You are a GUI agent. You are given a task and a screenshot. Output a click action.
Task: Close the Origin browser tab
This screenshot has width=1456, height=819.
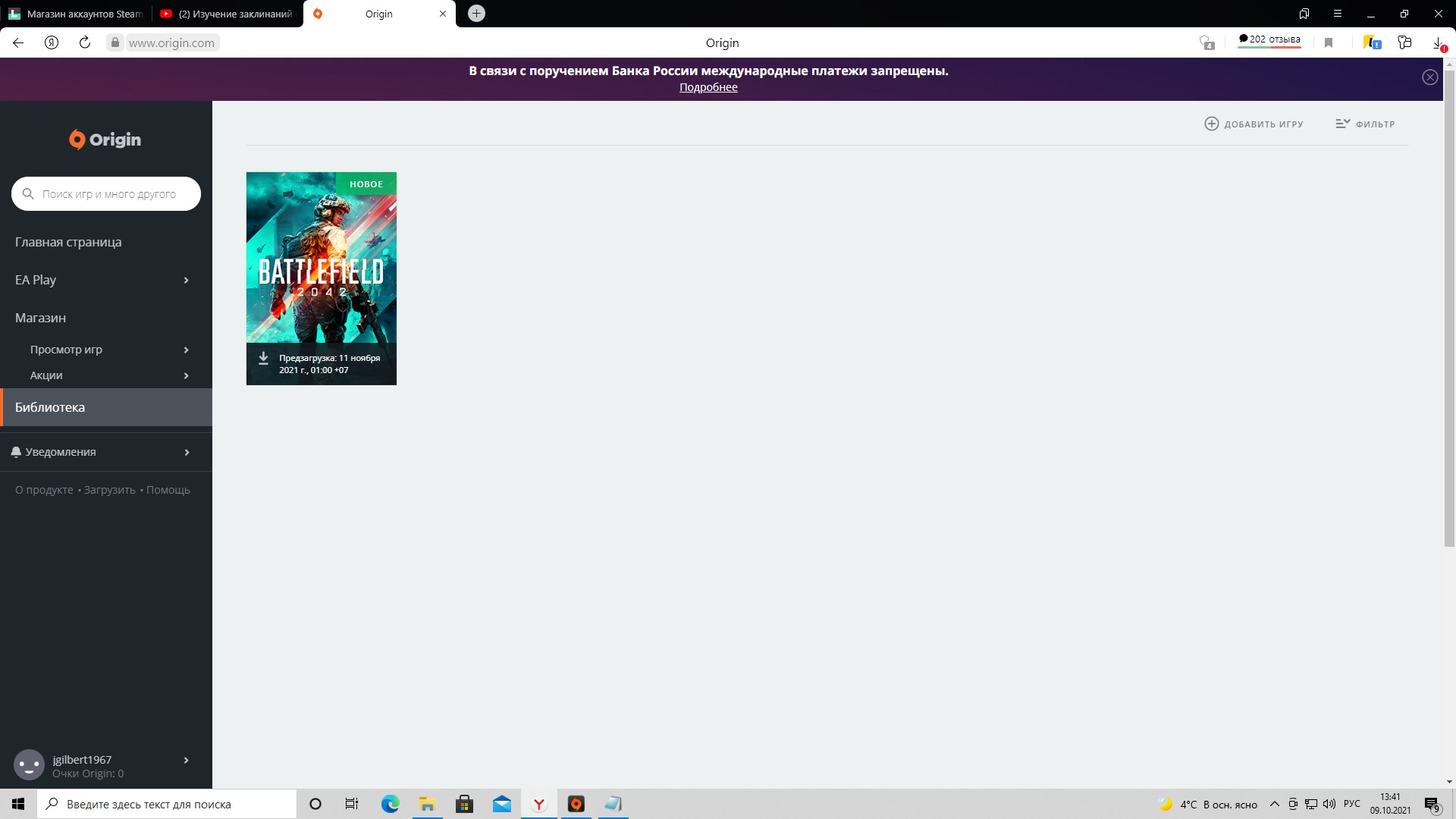[443, 14]
